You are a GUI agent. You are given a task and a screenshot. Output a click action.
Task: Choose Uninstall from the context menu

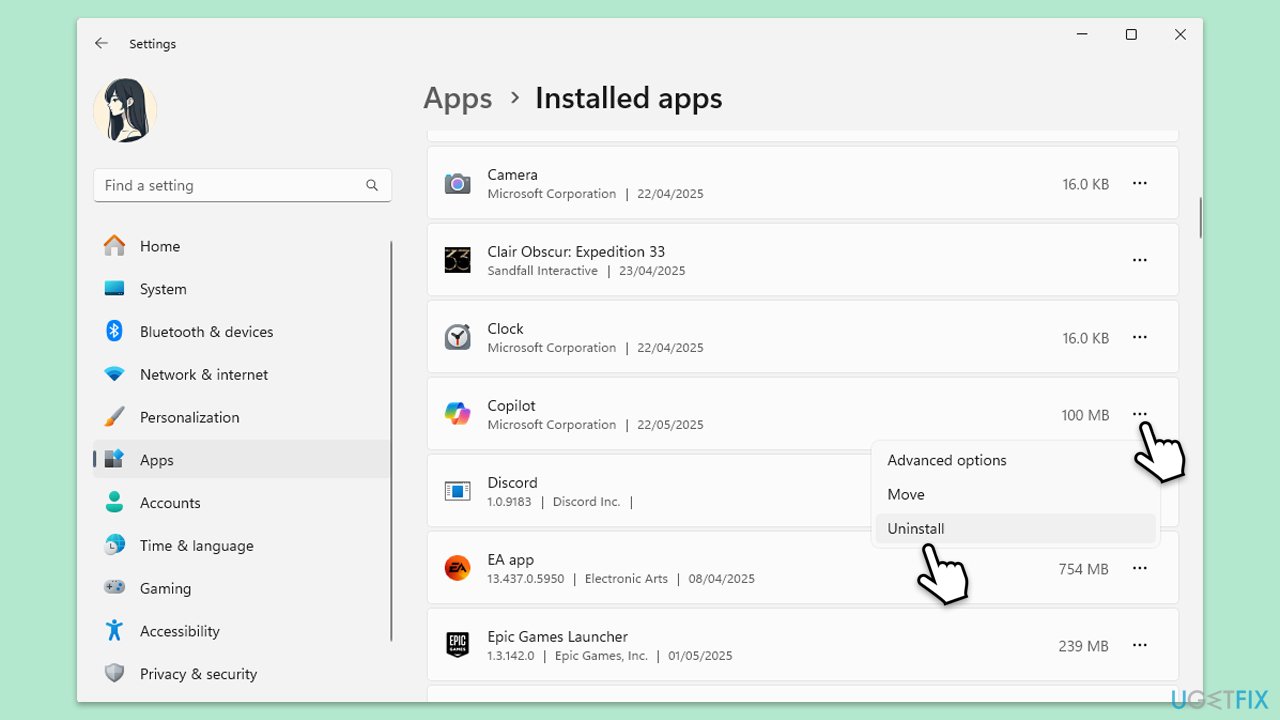coord(1015,528)
